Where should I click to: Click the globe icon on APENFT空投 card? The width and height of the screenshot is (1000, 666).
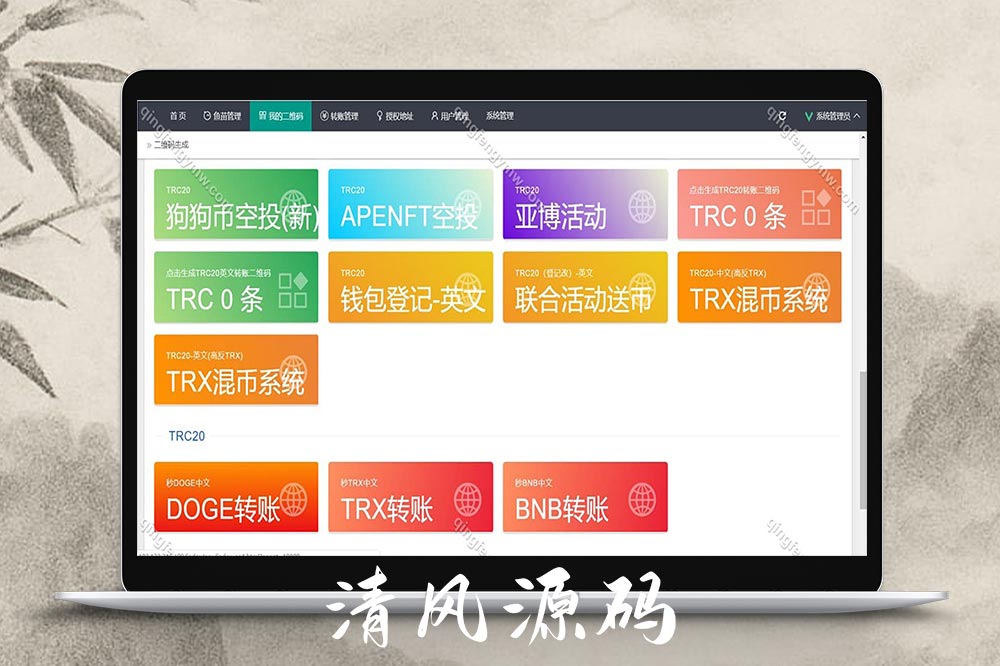pyautogui.click(x=467, y=204)
